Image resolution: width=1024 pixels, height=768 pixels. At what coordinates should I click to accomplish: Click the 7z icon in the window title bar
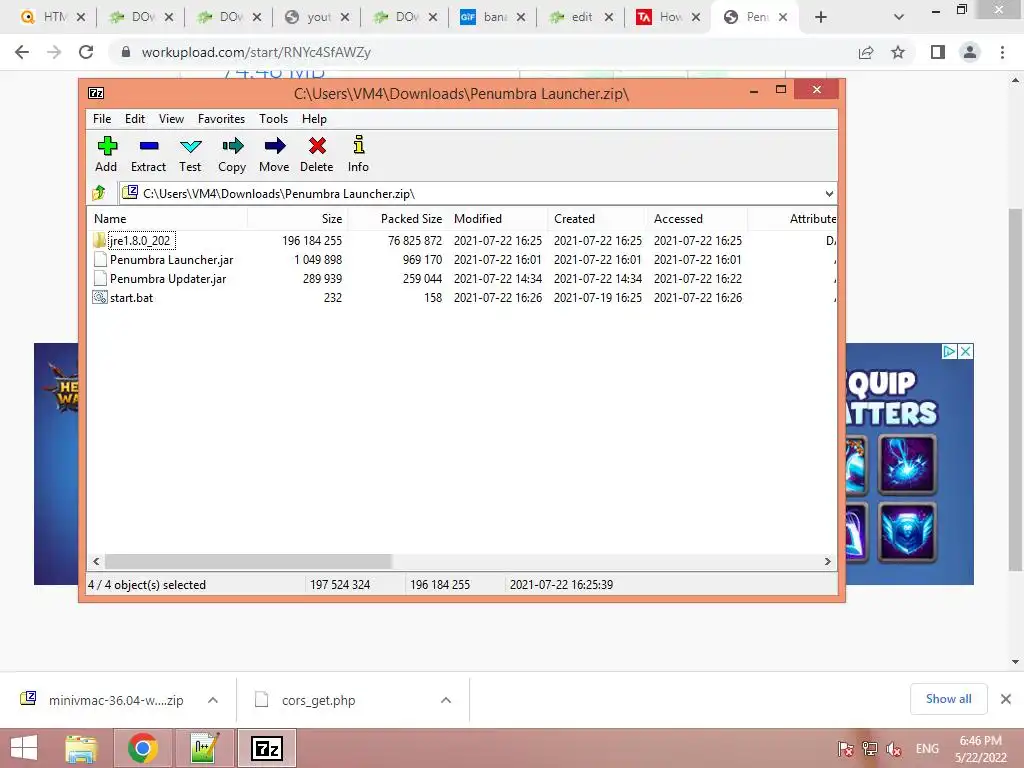click(96, 93)
